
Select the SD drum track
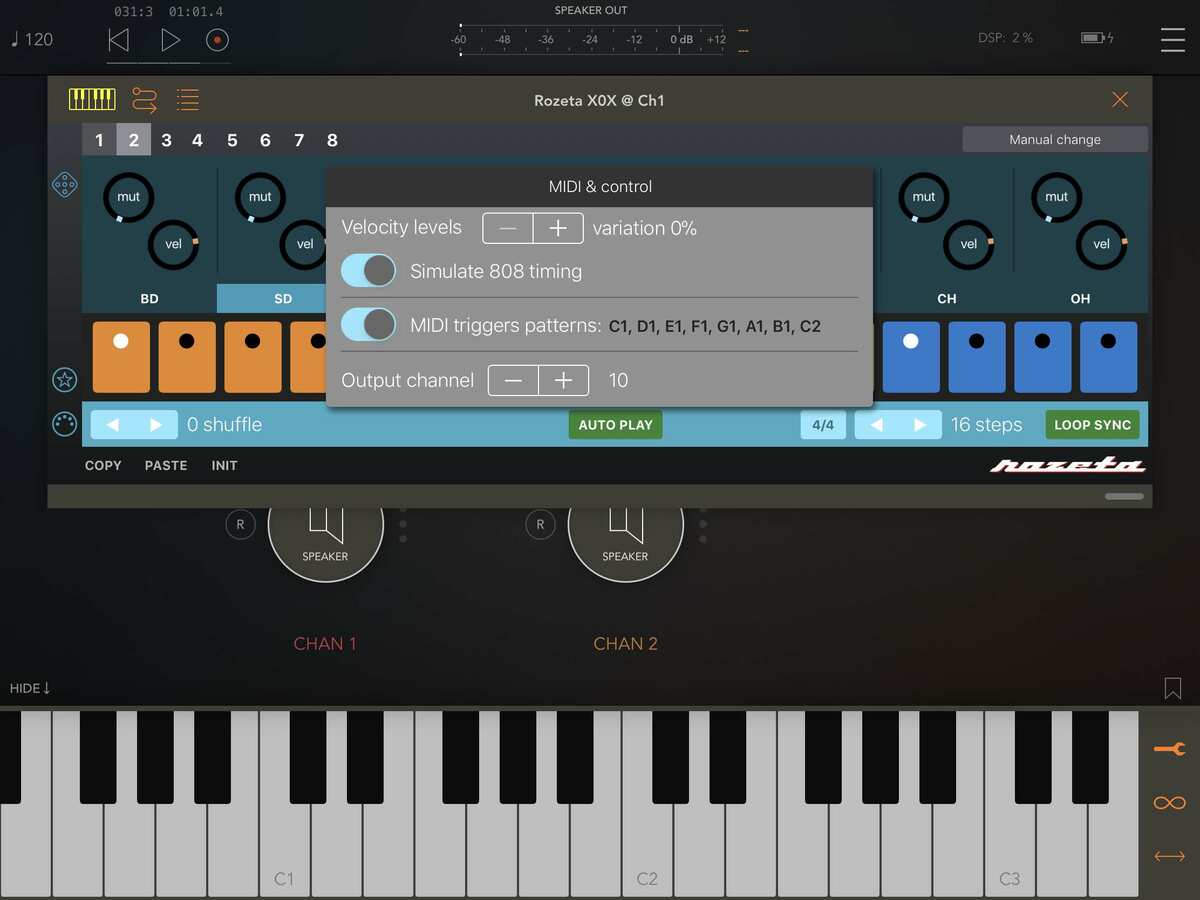(x=272, y=298)
